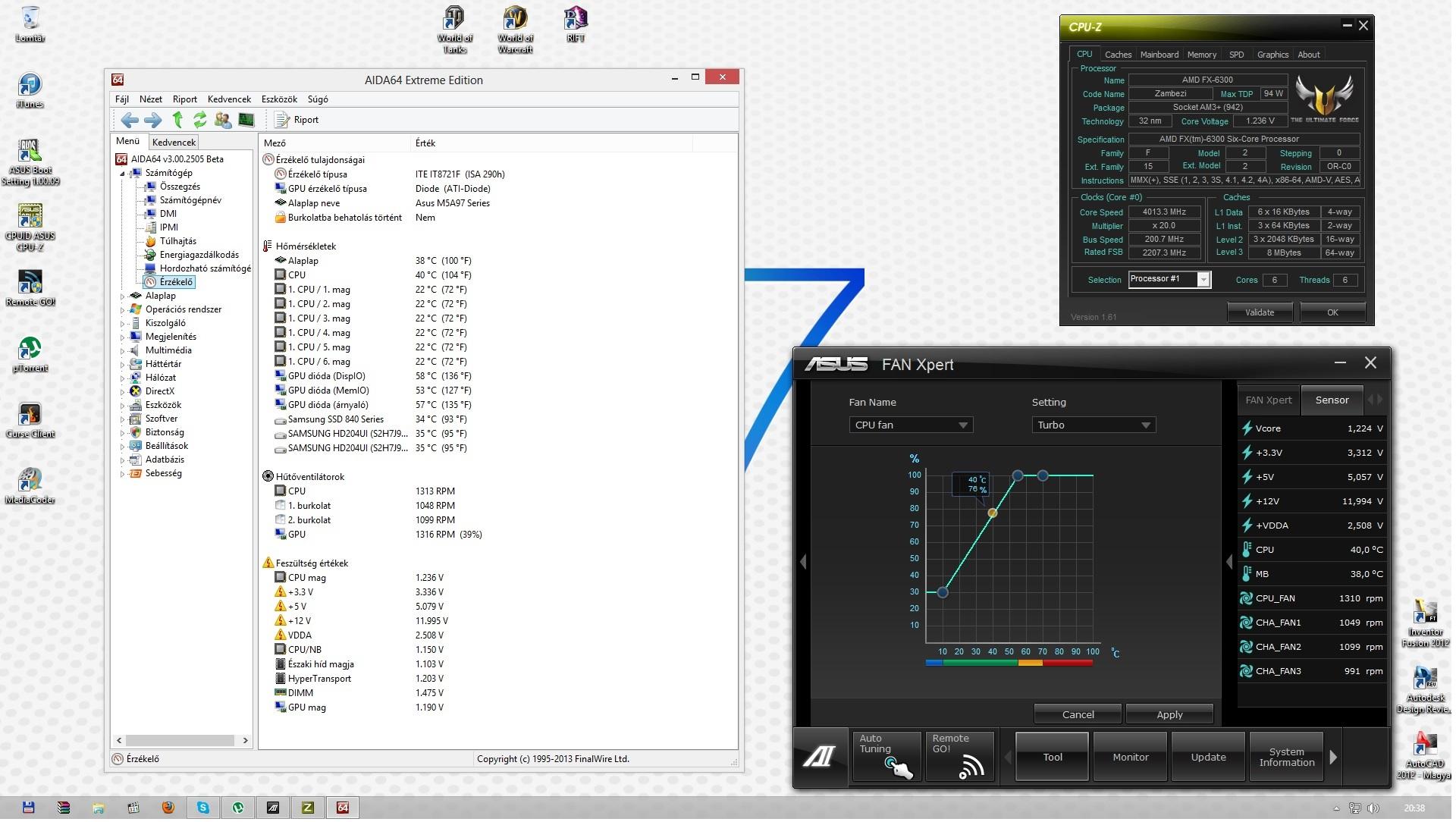The width and height of the screenshot is (1456, 822).
Task: Click the AIDA64 forward arrow icon
Action: click(x=153, y=120)
